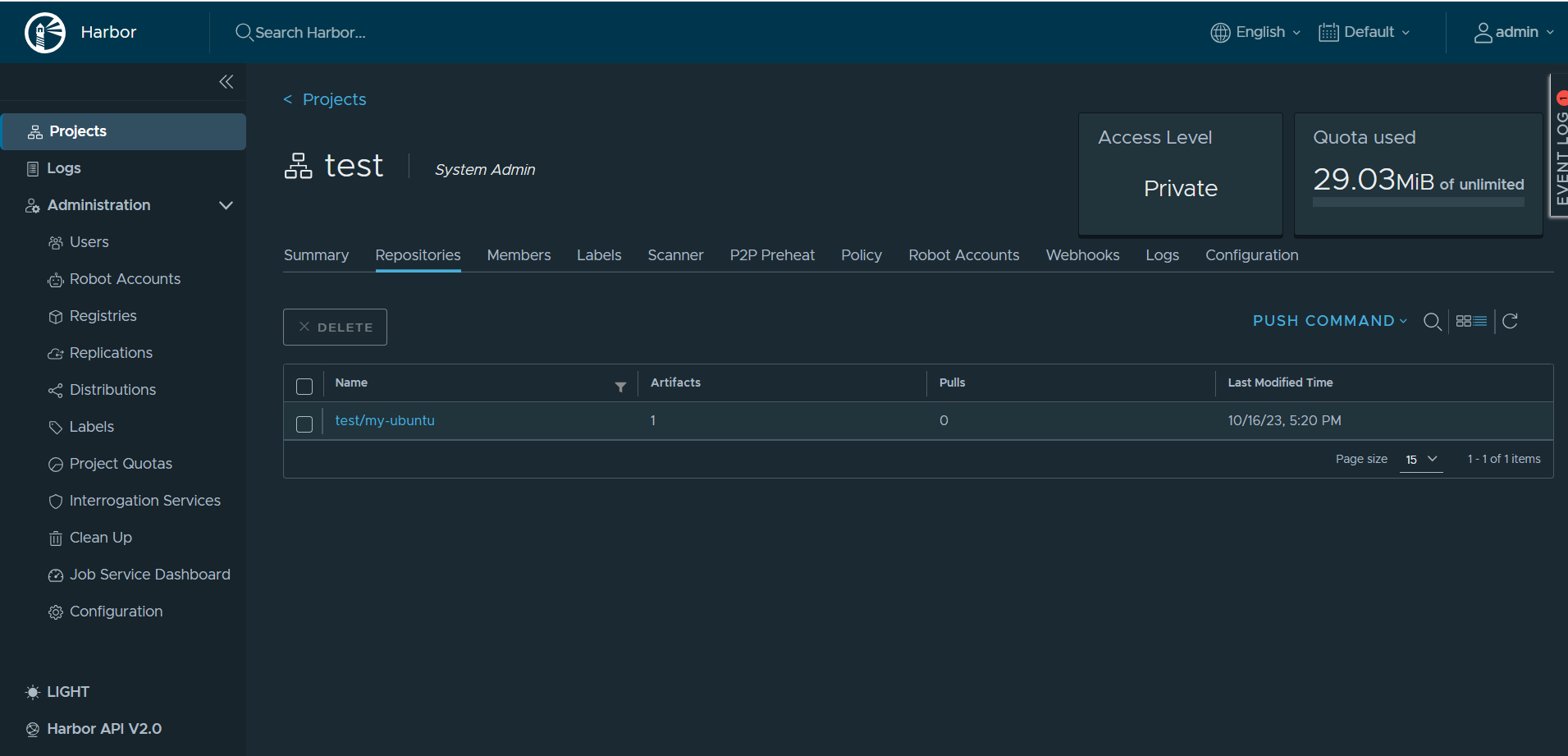
Task: Open the P2P Preheat tab
Action: [773, 255]
